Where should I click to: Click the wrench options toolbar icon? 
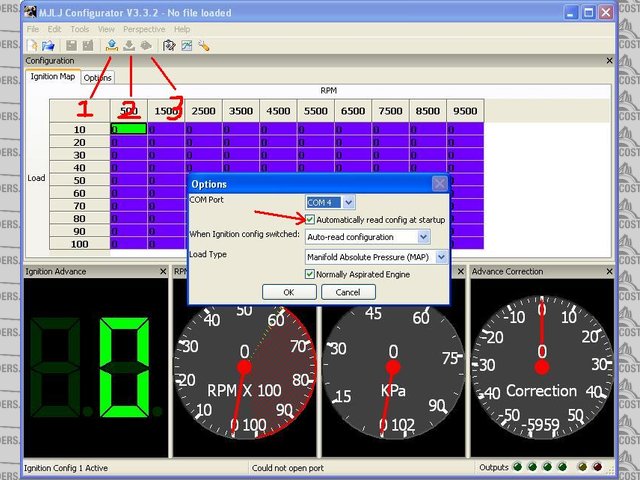pyautogui.click(x=203, y=45)
